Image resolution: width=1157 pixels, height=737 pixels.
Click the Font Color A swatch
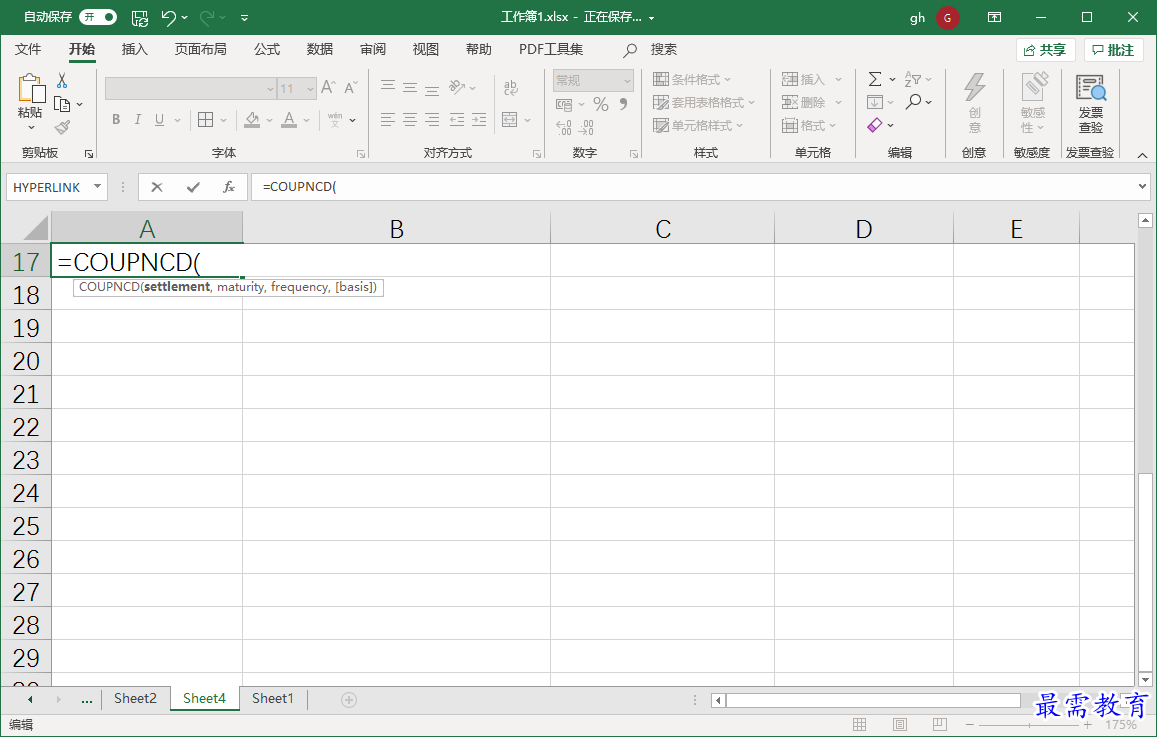[289, 120]
